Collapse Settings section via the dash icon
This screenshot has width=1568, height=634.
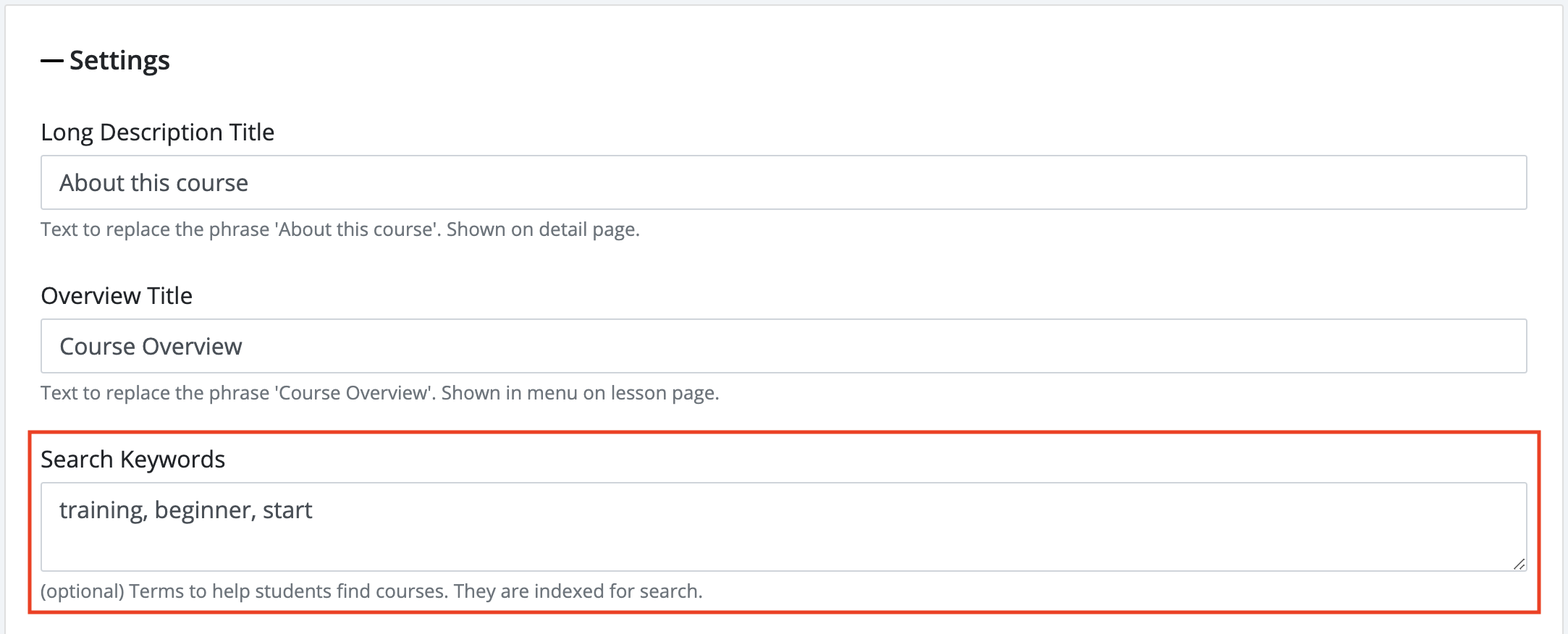[52, 61]
